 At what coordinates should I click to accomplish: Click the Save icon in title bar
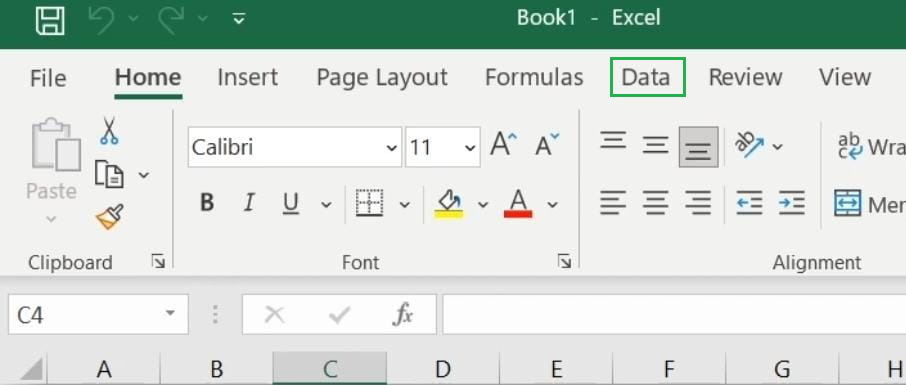50,20
